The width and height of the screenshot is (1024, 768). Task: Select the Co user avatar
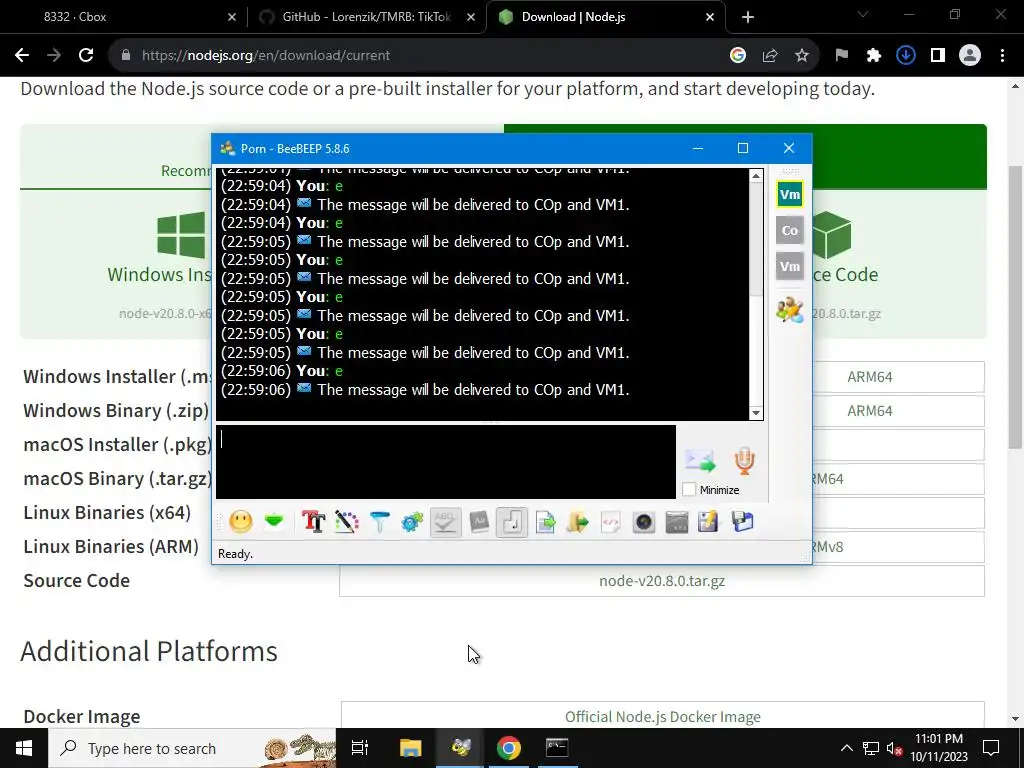click(x=790, y=230)
